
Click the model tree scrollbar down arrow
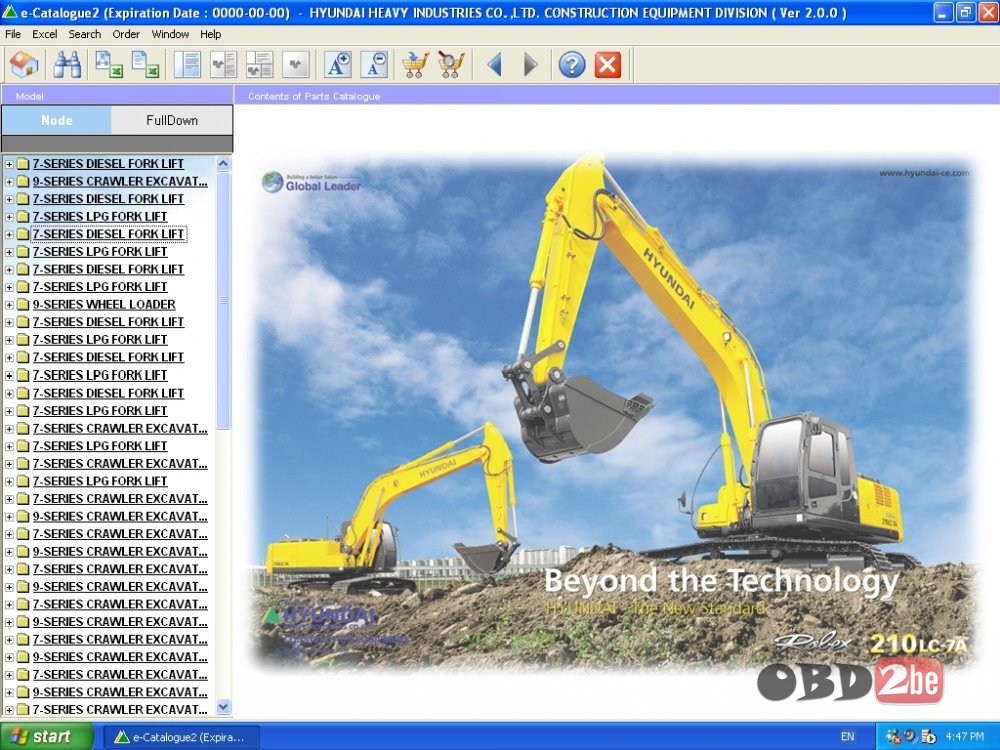(x=223, y=707)
